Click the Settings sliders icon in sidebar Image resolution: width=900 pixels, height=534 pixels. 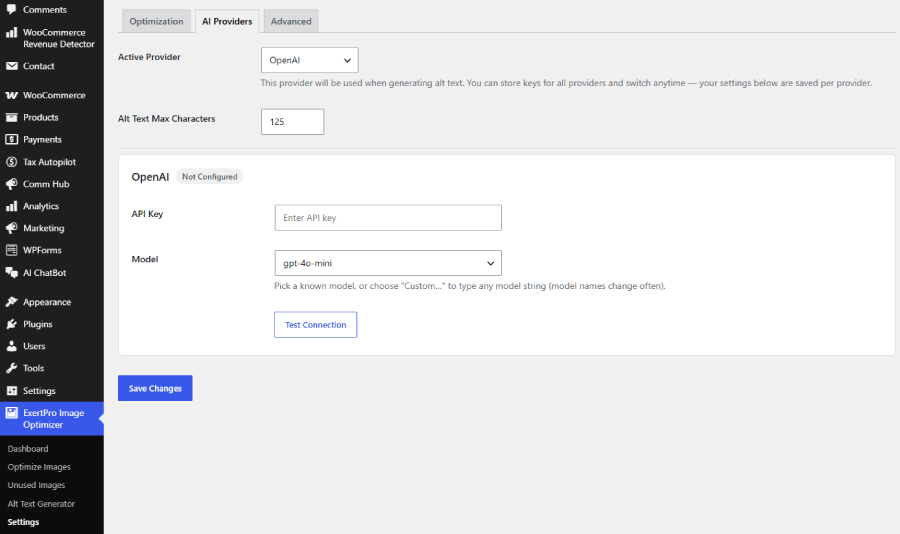point(11,390)
